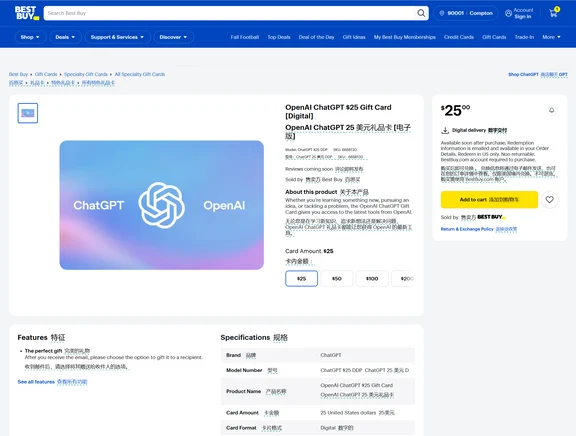Viewport: 576px width, 436px height.
Task: Click the search magnifier icon
Action: point(421,13)
